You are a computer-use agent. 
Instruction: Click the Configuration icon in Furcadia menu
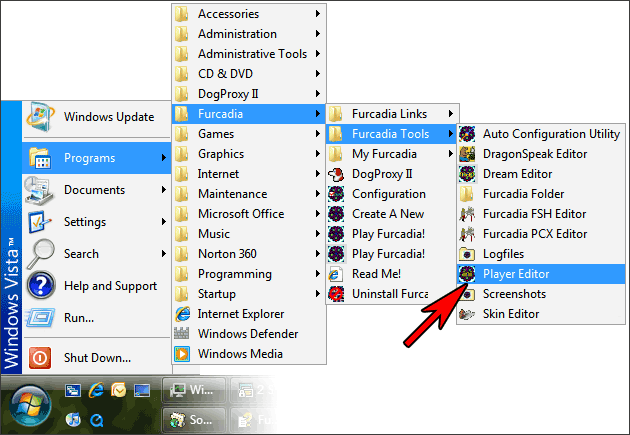[336, 194]
